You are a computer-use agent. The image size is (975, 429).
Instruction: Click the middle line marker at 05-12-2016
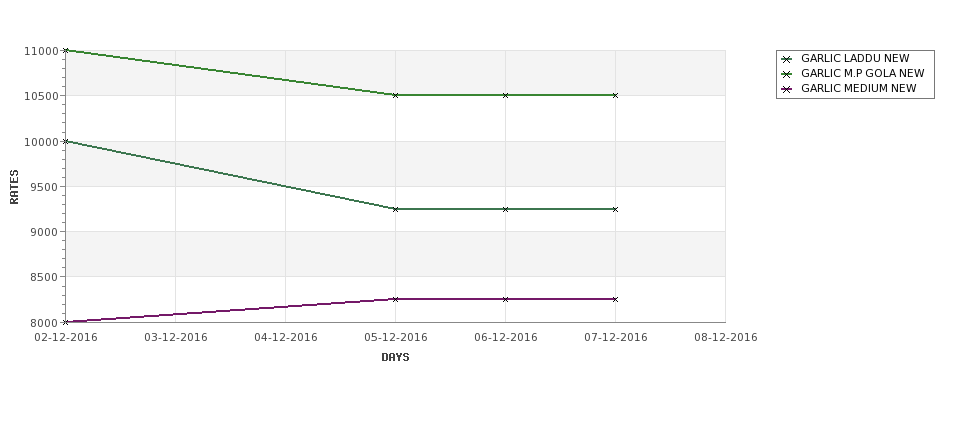point(395,209)
